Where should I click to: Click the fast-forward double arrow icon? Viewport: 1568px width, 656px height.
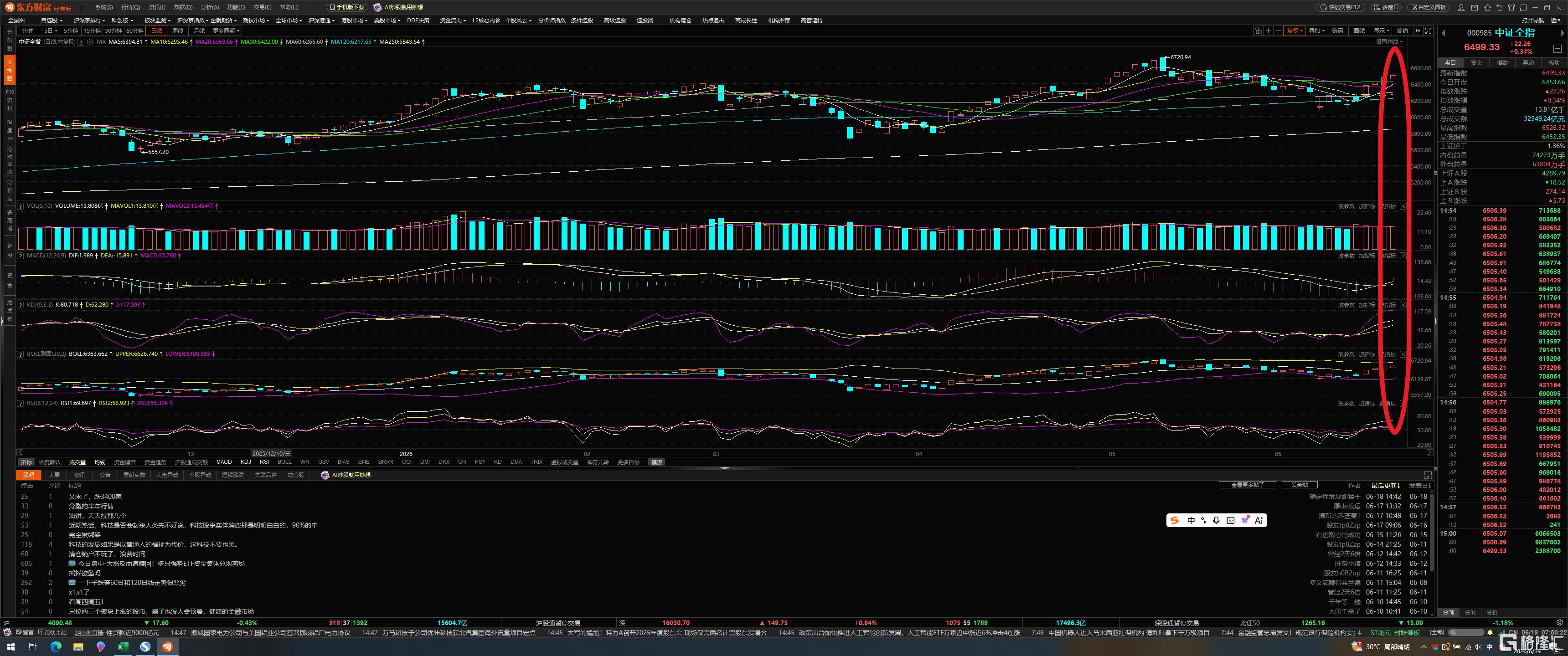click(x=1418, y=31)
